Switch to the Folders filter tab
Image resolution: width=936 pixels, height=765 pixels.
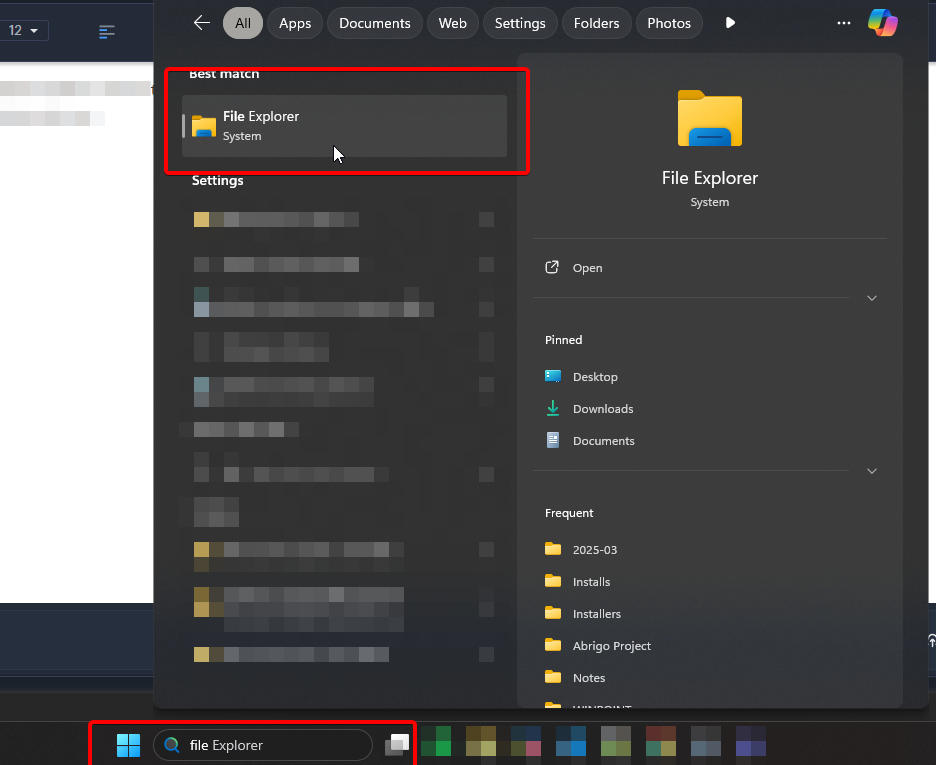tap(596, 23)
